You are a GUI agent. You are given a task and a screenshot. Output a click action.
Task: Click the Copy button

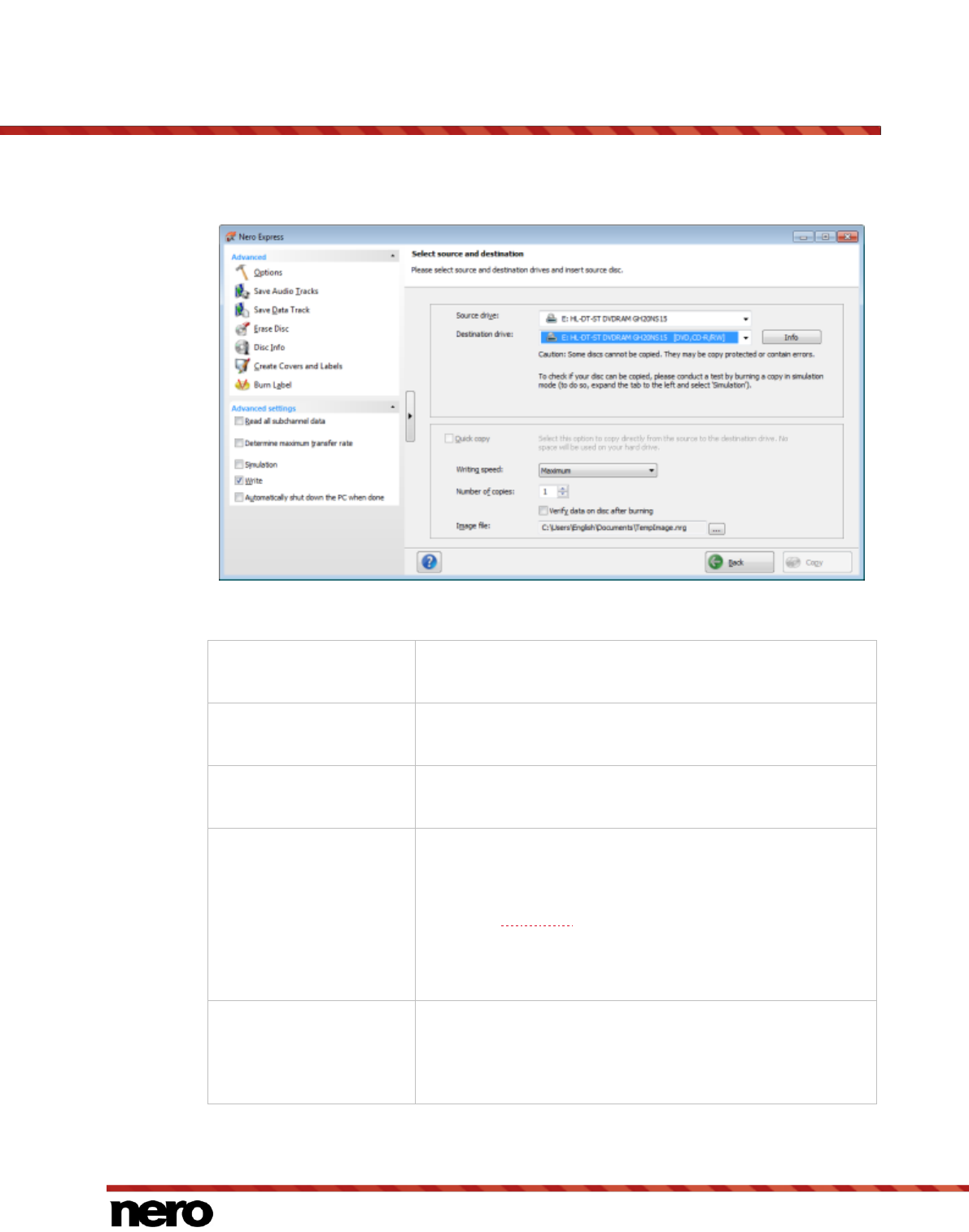point(817,562)
